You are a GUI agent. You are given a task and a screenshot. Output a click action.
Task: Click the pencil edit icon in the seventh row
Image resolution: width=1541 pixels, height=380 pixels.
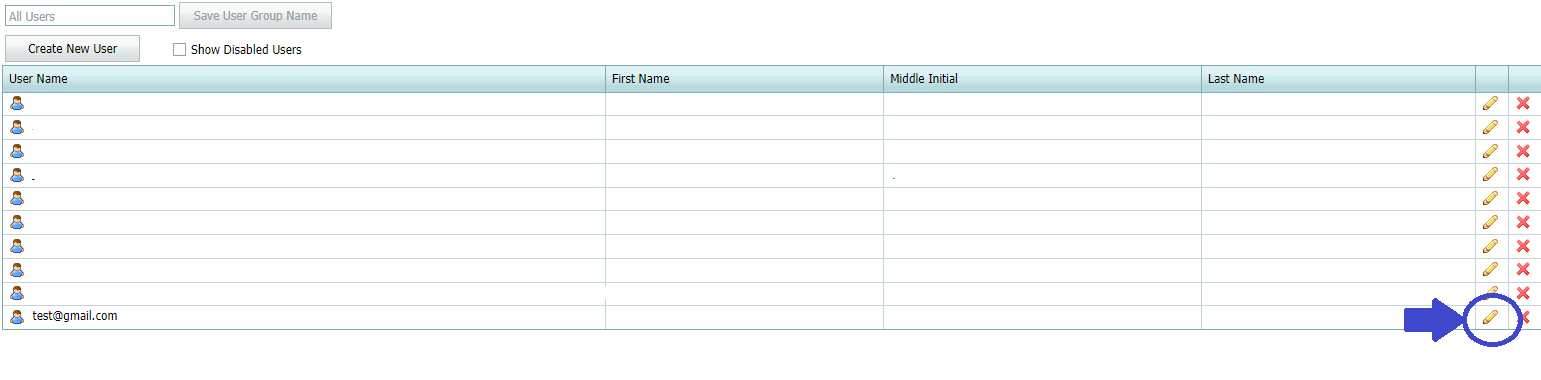coord(1490,246)
